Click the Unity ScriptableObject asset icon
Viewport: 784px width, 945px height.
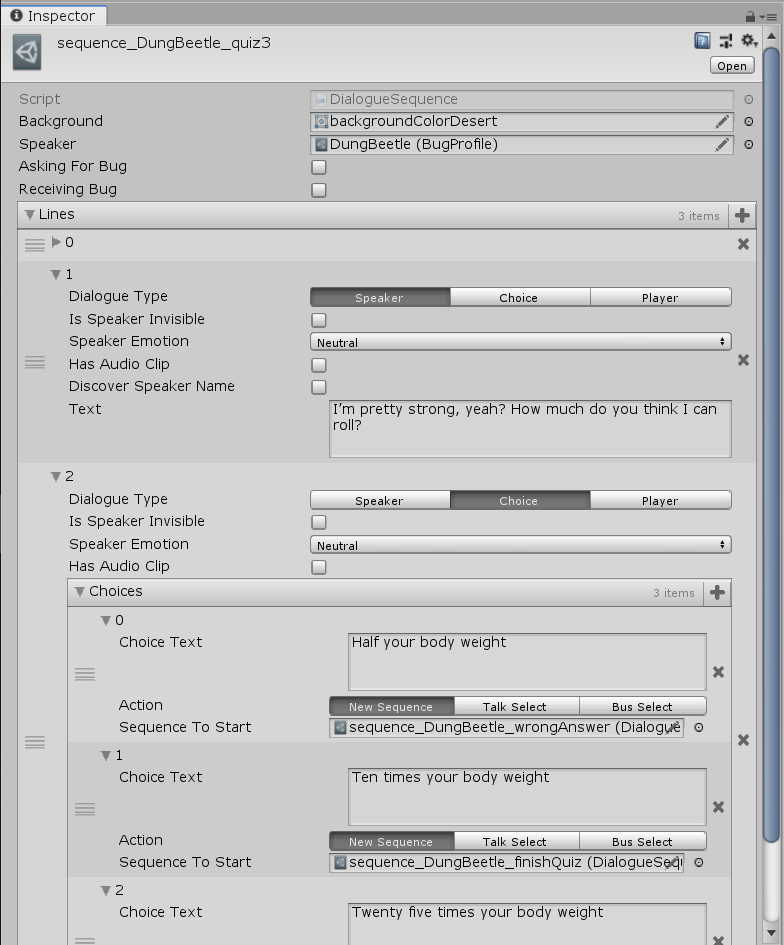coord(27,52)
